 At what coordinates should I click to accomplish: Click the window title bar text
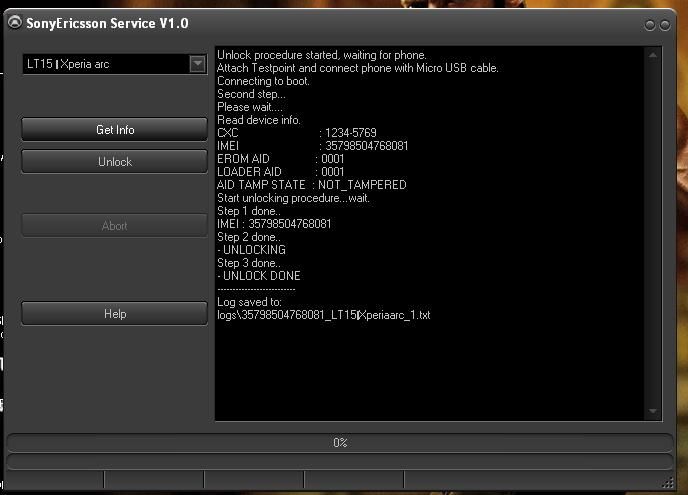click(107, 24)
